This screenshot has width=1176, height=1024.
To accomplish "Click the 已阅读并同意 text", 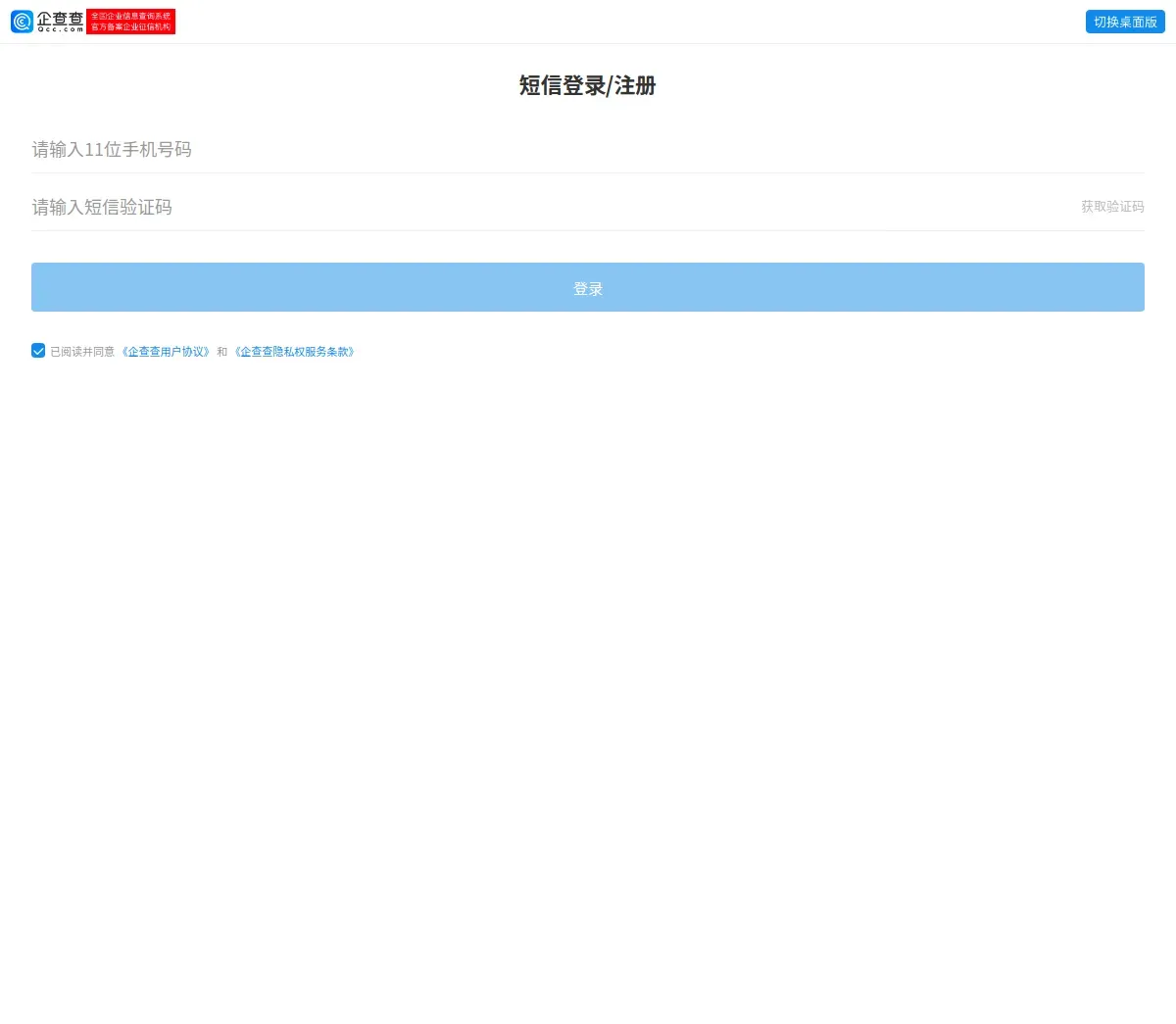I will point(82,352).
